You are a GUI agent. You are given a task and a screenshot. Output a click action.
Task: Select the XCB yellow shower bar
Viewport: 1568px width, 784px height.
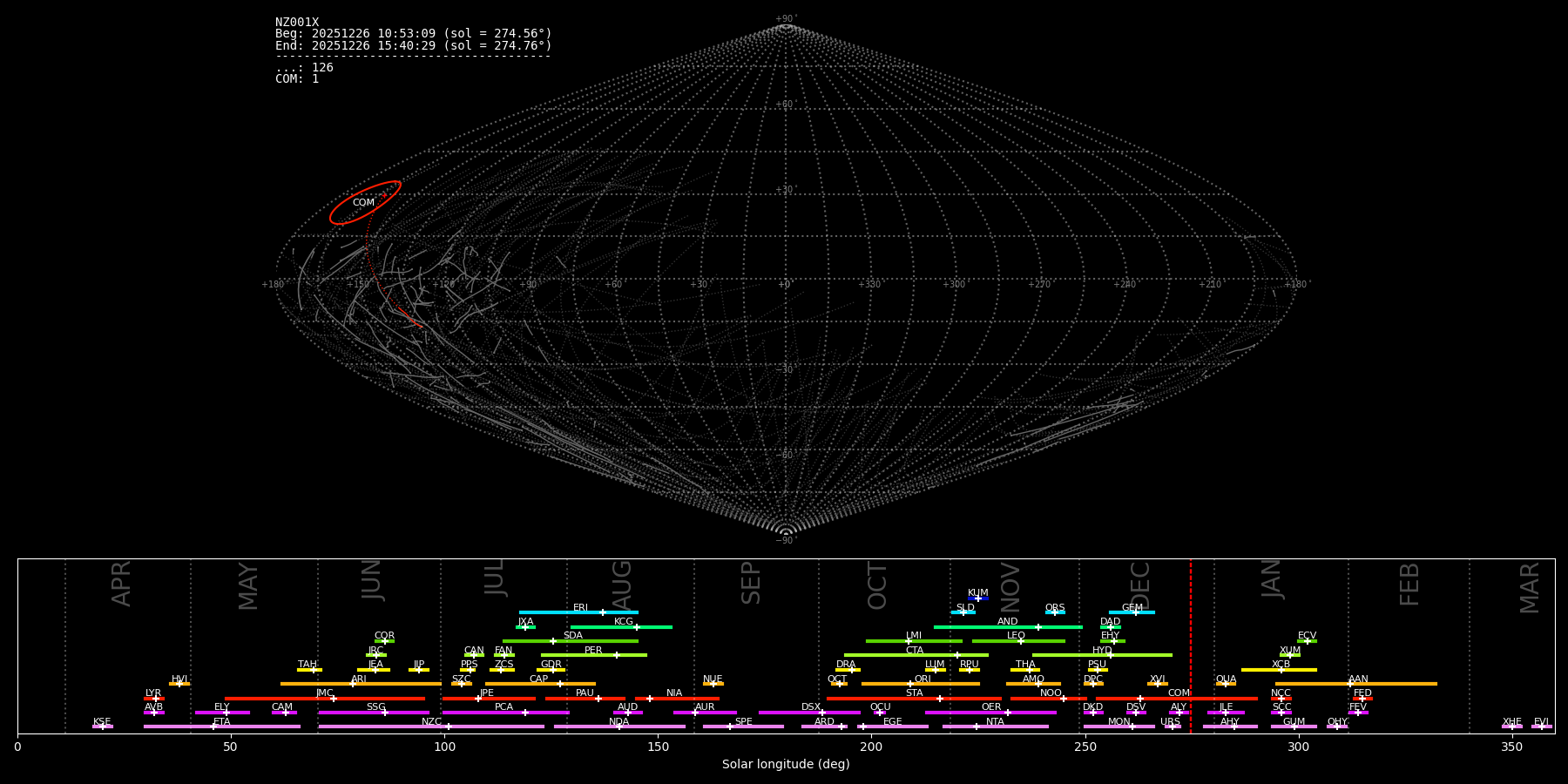pos(1279,670)
